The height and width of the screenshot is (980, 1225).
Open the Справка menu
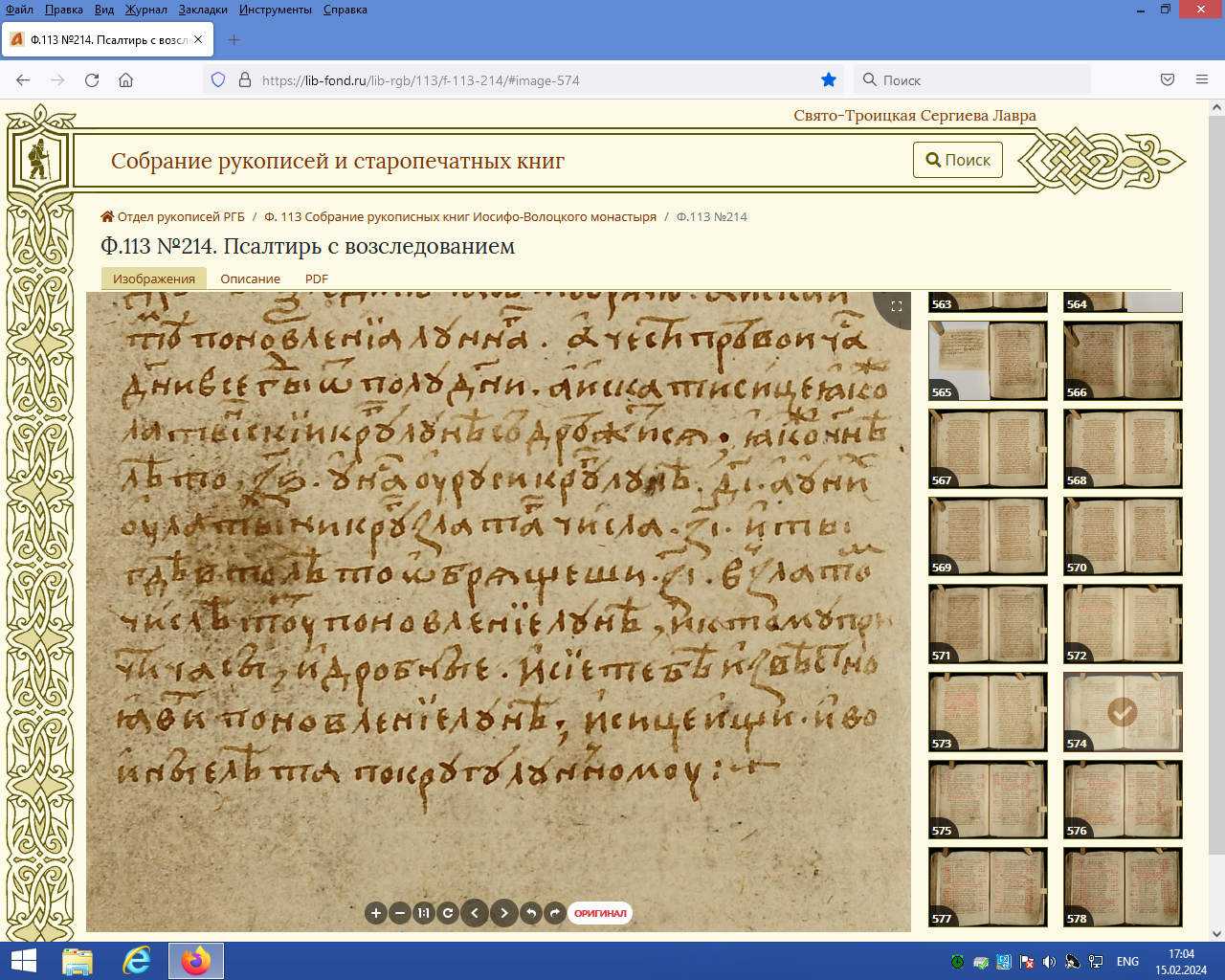tap(345, 10)
